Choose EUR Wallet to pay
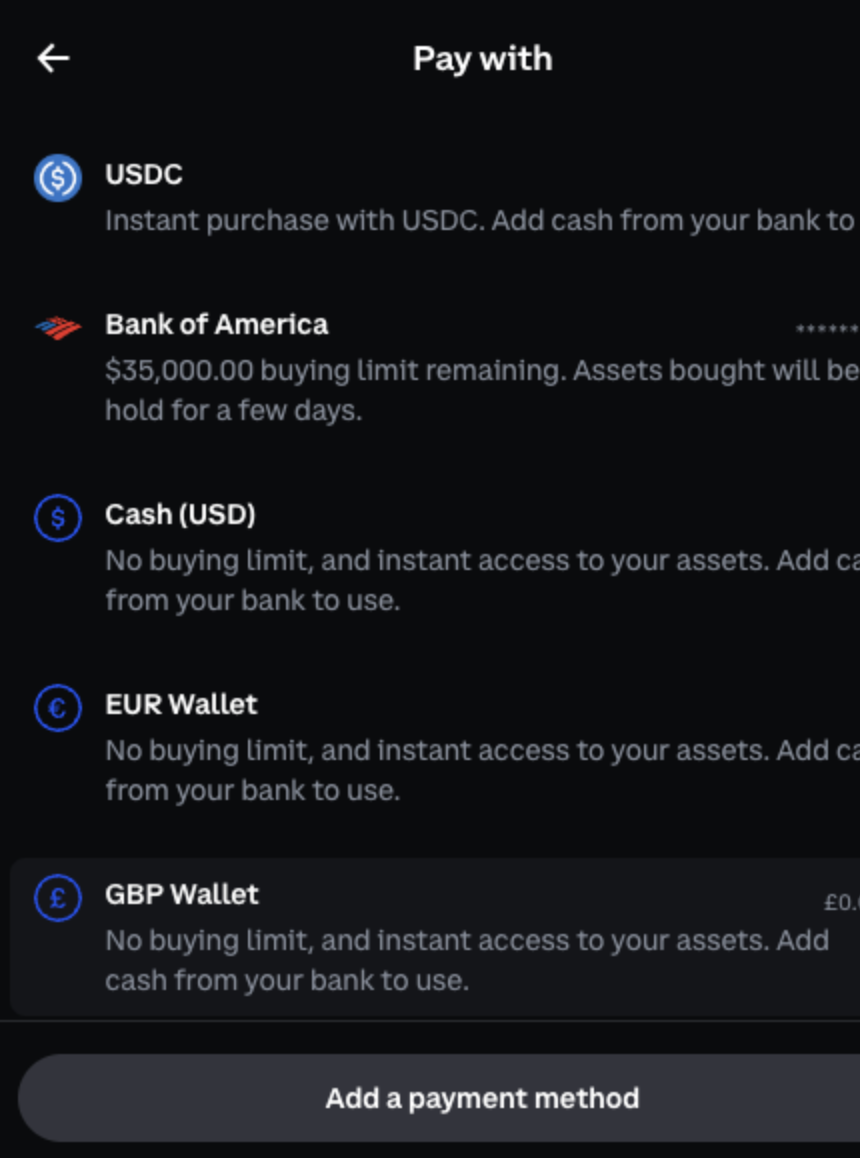 coord(435,747)
